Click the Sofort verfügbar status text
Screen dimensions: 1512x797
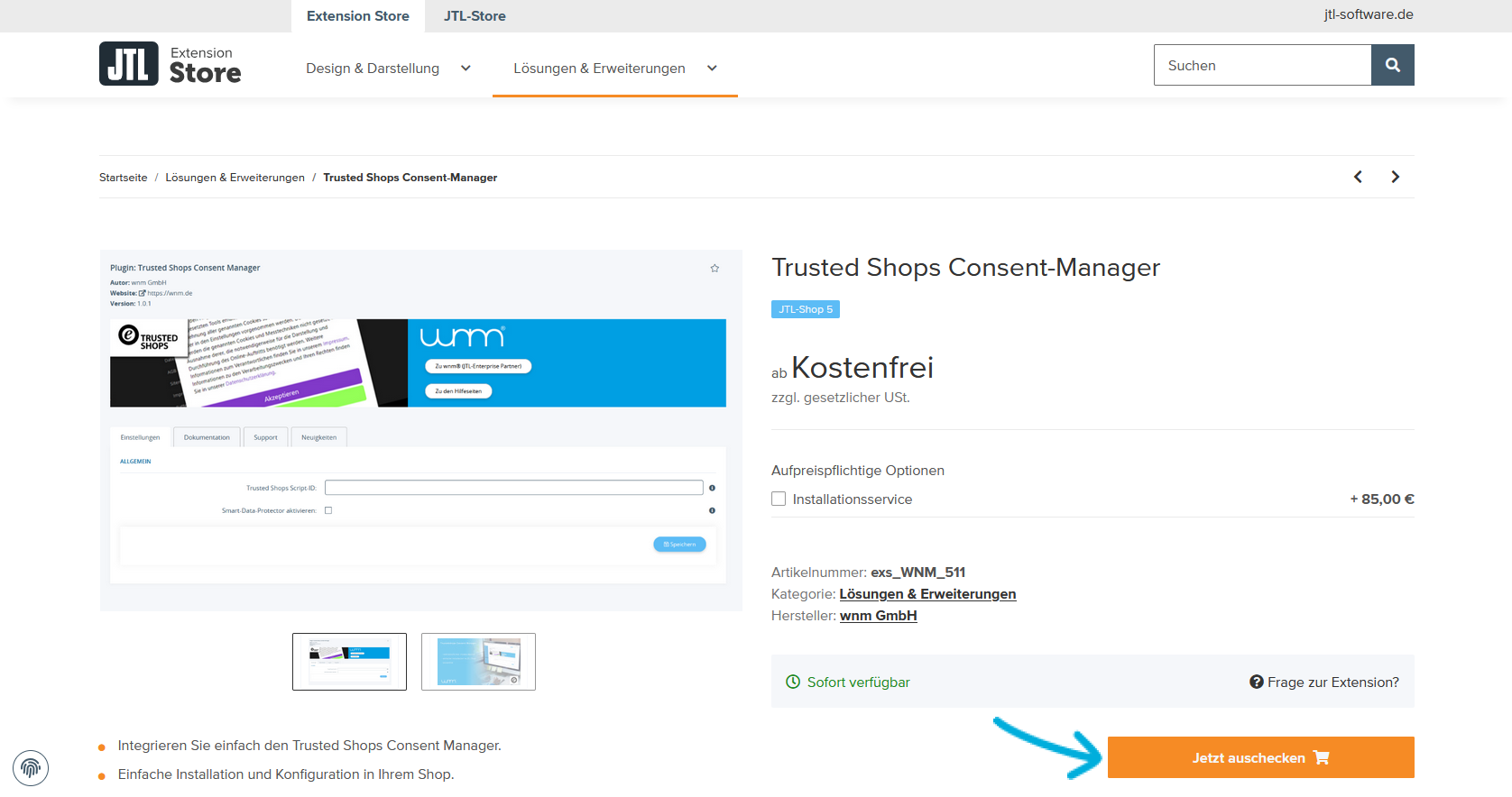click(859, 682)
